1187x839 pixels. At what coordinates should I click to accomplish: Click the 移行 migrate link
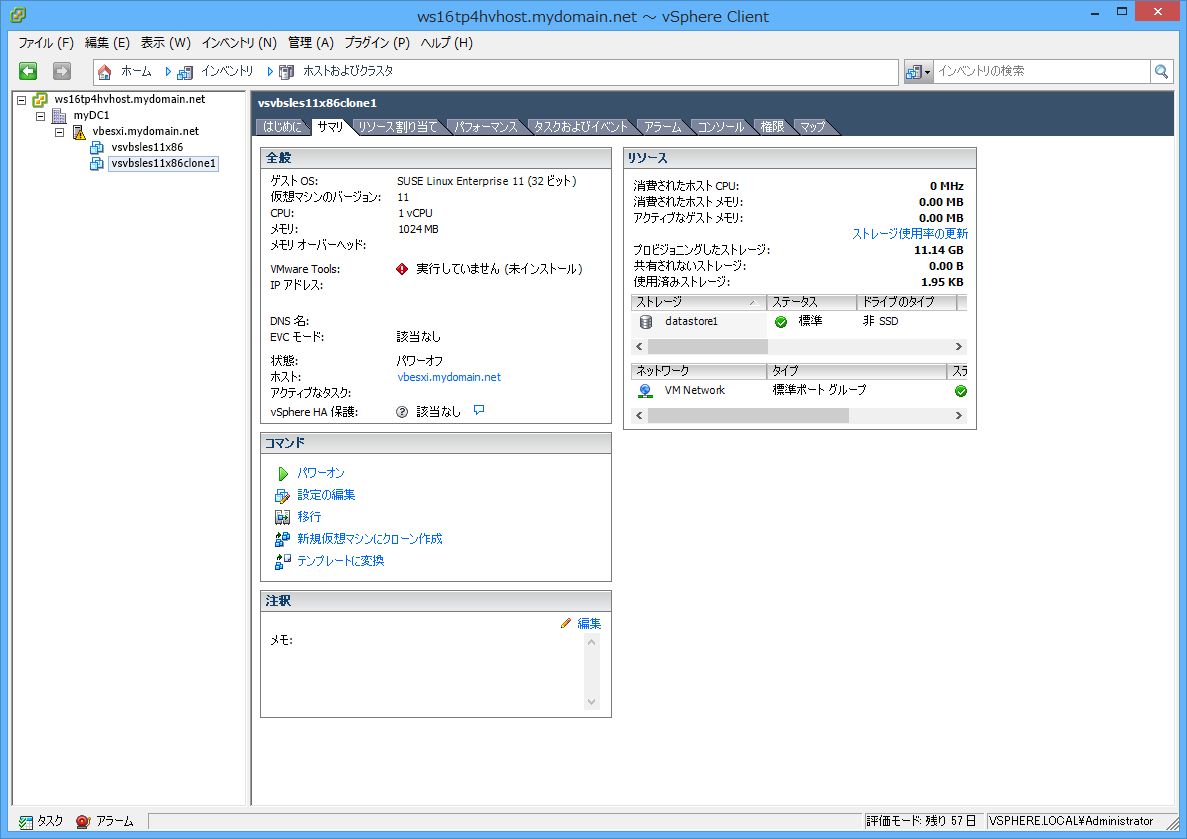pyautogui.click(x=309, y=516)
